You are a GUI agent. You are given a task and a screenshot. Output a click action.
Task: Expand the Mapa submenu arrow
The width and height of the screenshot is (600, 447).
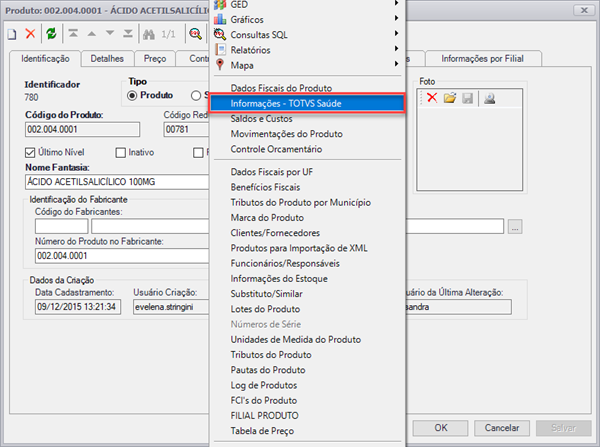[396, 64]
